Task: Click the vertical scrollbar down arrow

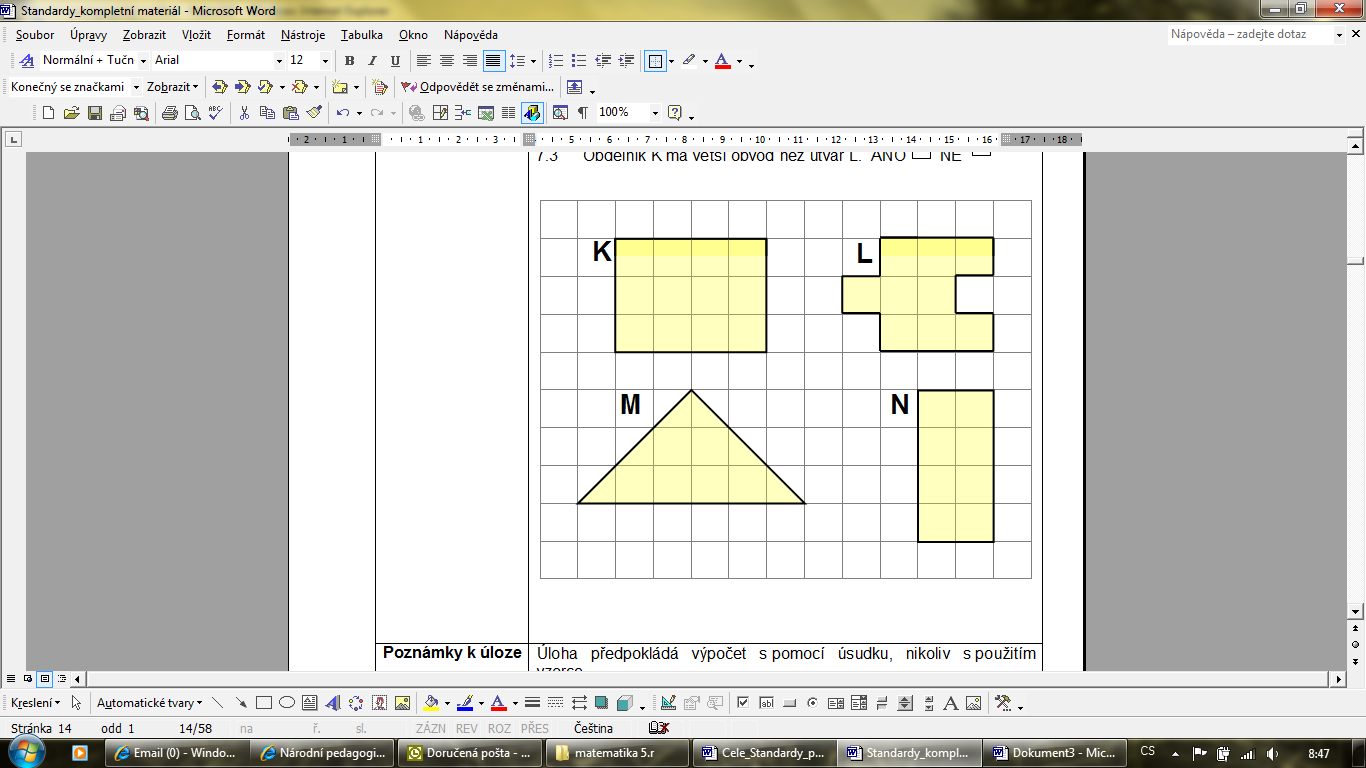Action: point(1357,611)
